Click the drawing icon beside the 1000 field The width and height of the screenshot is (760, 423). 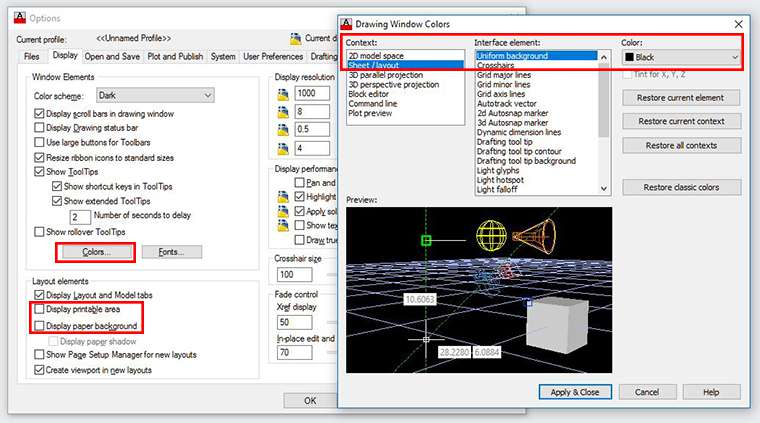283,93
